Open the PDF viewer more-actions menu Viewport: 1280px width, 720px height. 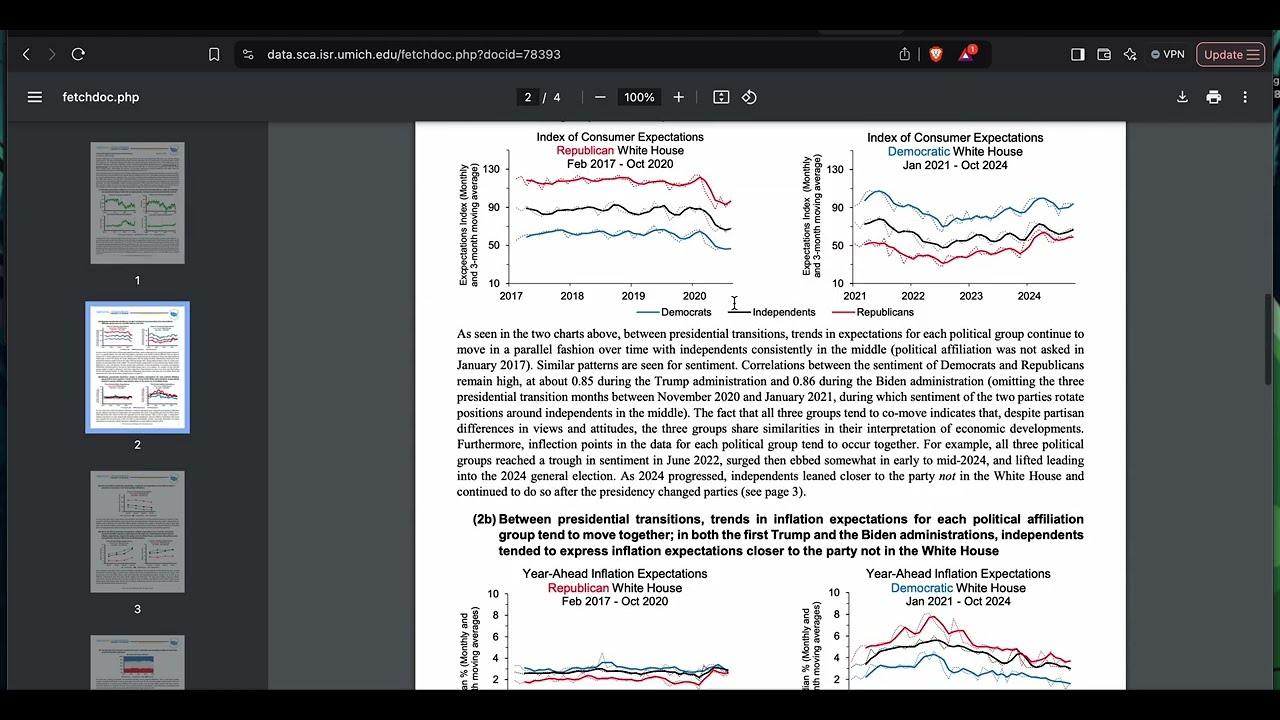click(1245, 97)
